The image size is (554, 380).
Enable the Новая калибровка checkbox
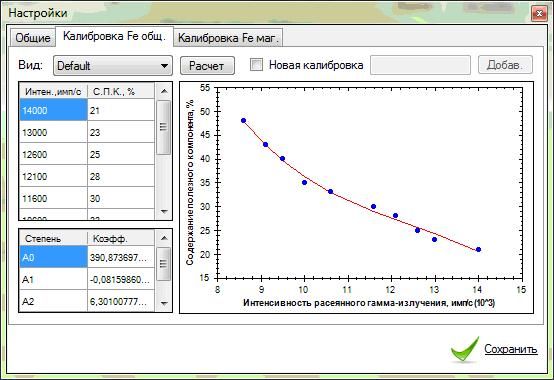[256, 65]
